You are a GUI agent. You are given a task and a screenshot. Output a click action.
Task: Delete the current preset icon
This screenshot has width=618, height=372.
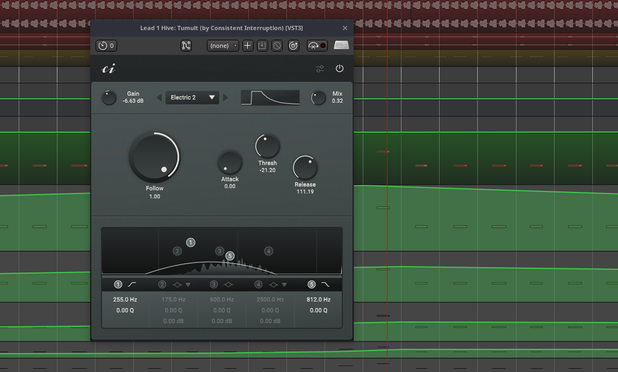(277, 46)
